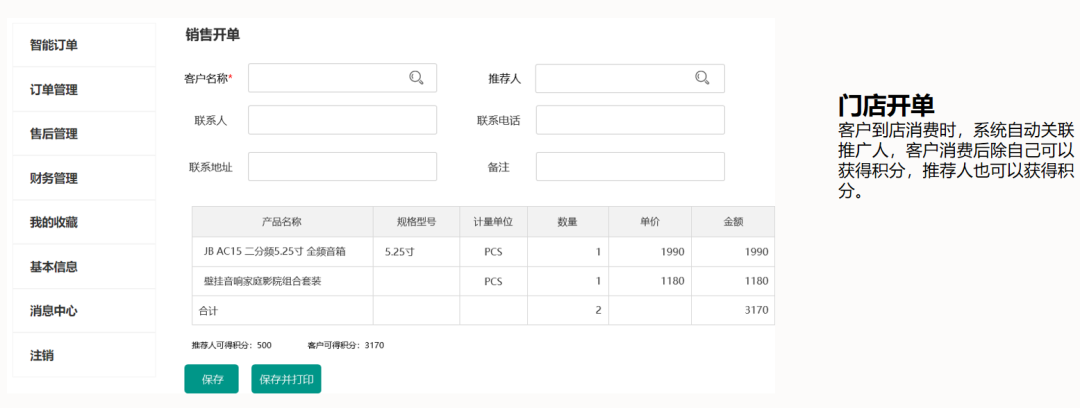Click the search icon in 推荐人 field
This screenshot has height=408, width=1080.
point(702,78)
